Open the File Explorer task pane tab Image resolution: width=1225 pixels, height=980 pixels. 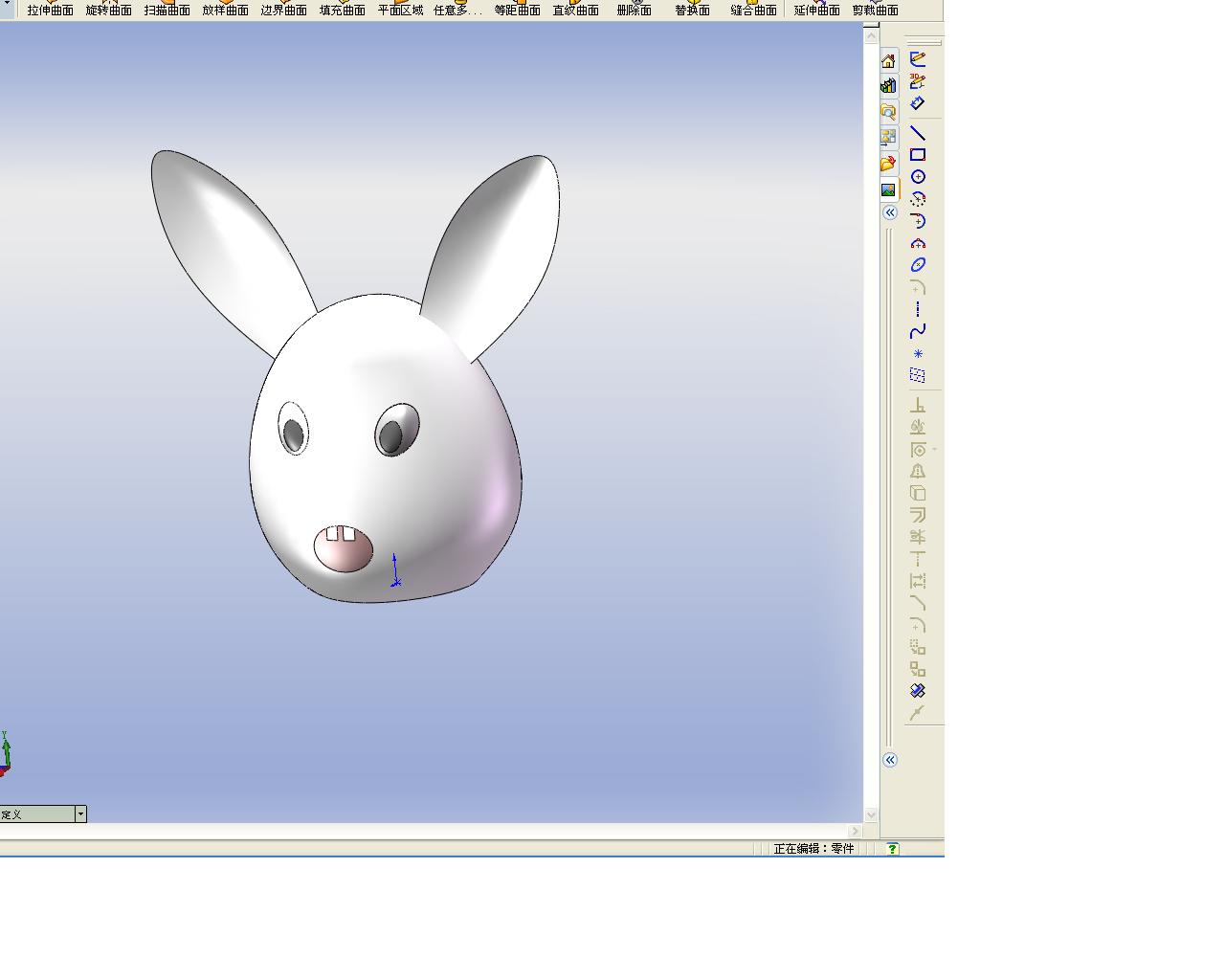pyautogui.click(x=889, y=112)
